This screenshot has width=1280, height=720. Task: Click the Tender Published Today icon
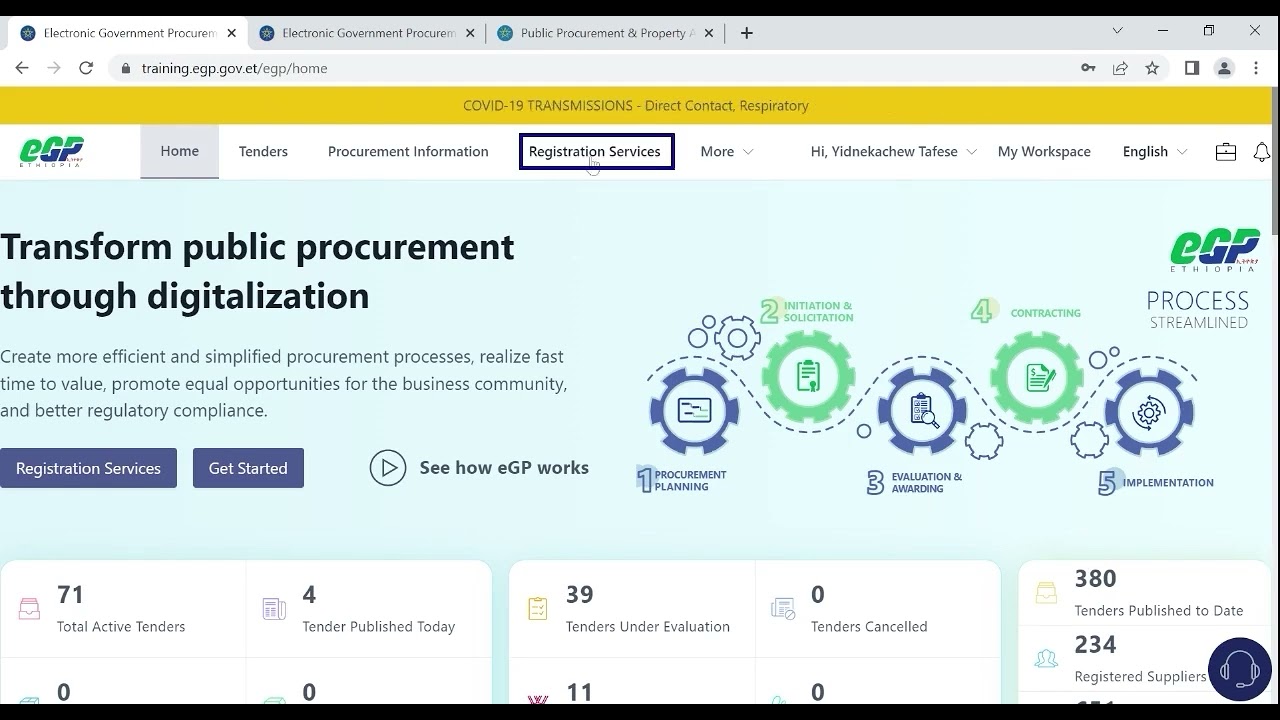point(274,608)
